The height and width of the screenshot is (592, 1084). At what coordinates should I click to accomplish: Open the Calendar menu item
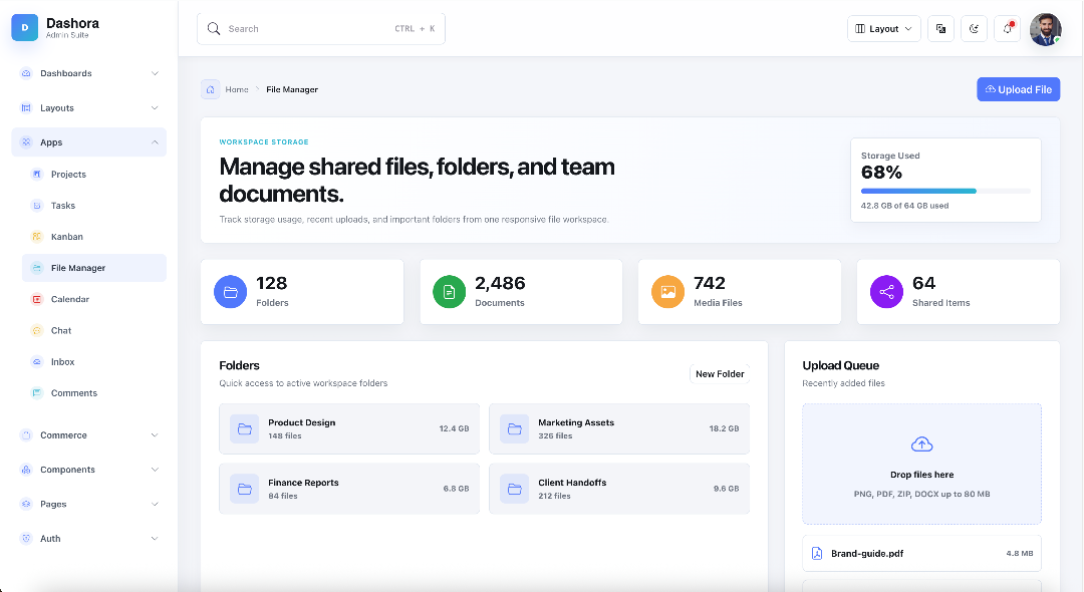[x=94, y=299]
